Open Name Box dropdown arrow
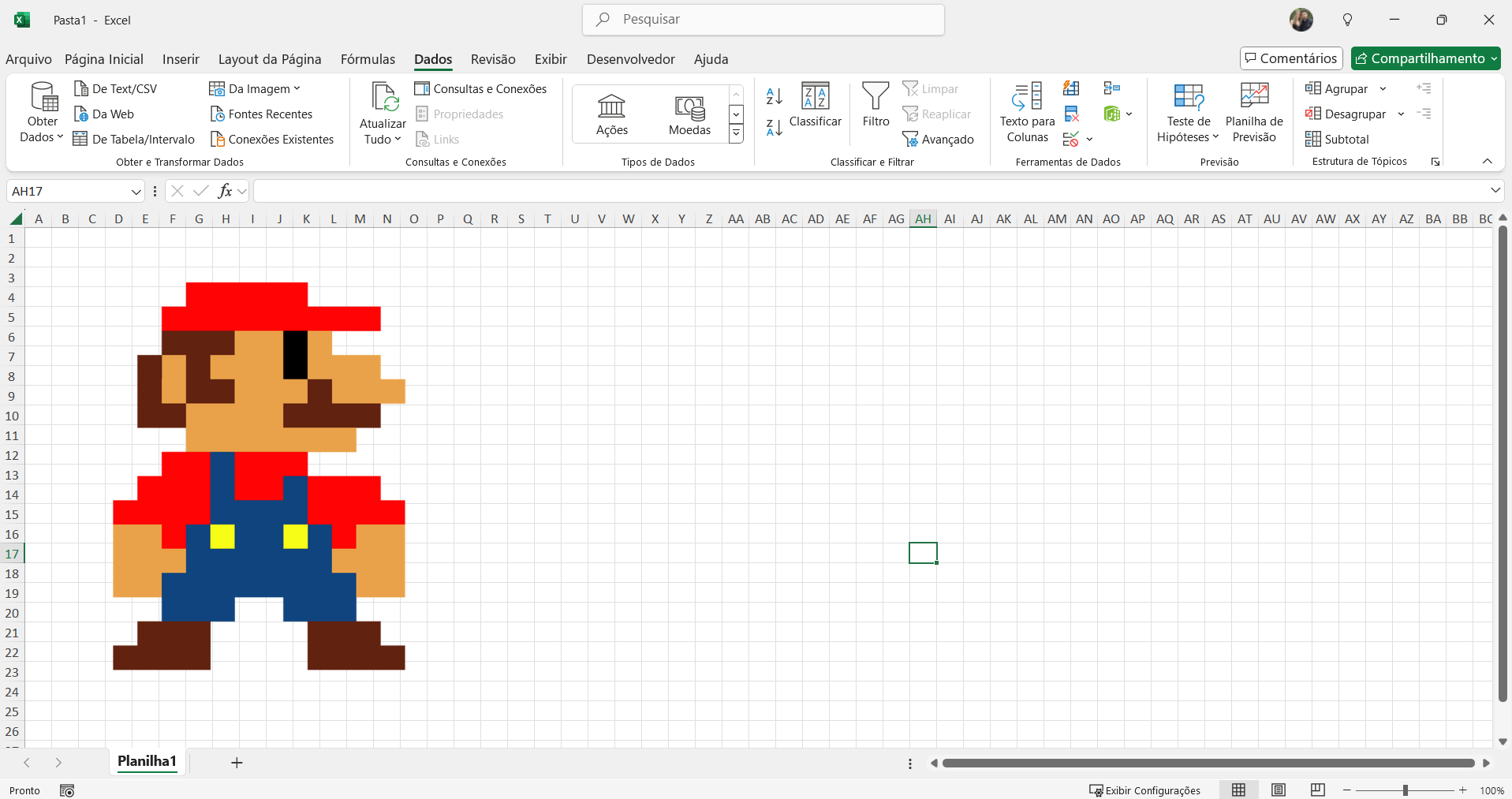This screenshot has width=1512, height=799. [x=136, y=192]
